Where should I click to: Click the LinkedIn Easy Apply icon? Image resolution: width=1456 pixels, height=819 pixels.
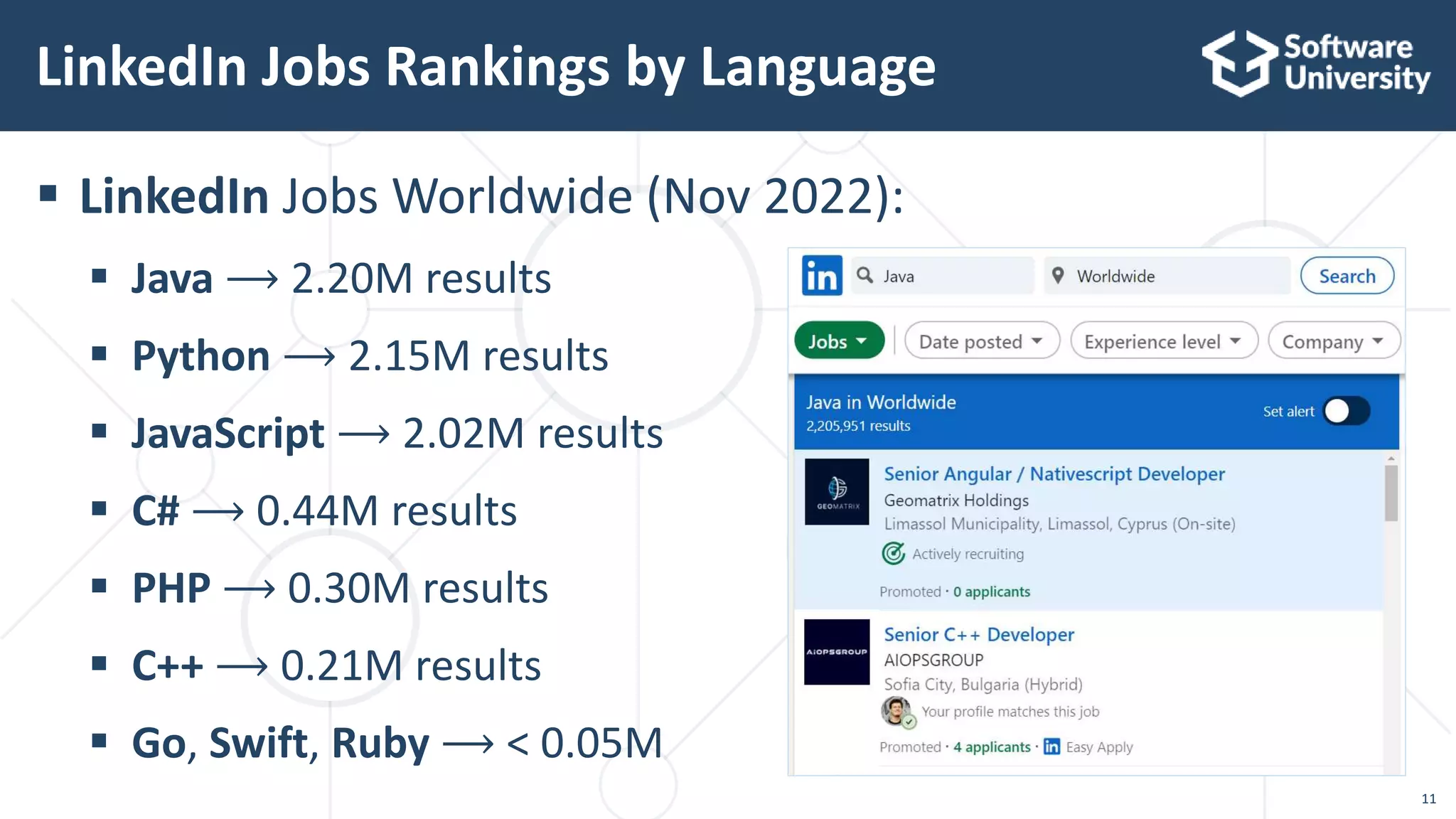tap(1051, 746)
